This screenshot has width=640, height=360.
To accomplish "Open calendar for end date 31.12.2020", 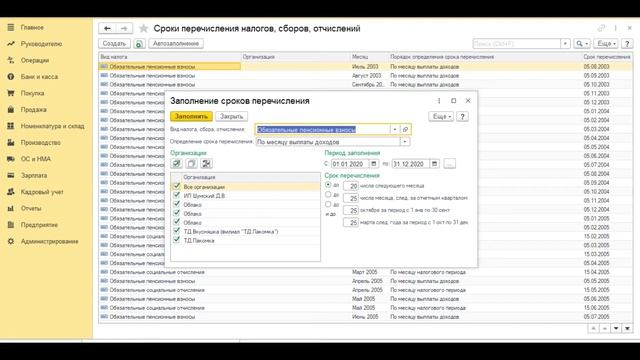I will [x=435, y=164].
